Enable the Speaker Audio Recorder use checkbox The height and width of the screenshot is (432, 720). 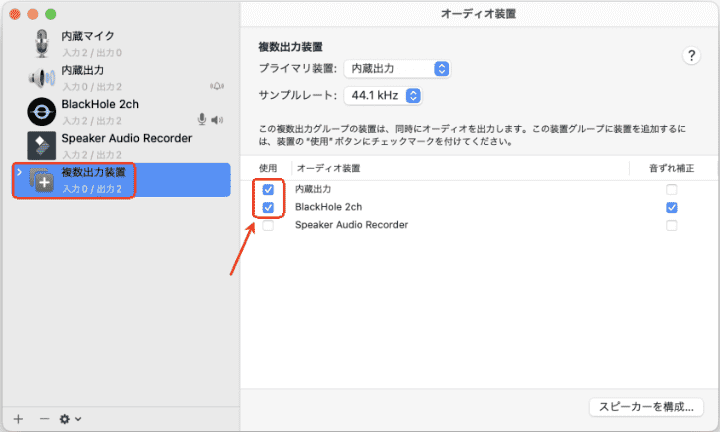point(267,225)
